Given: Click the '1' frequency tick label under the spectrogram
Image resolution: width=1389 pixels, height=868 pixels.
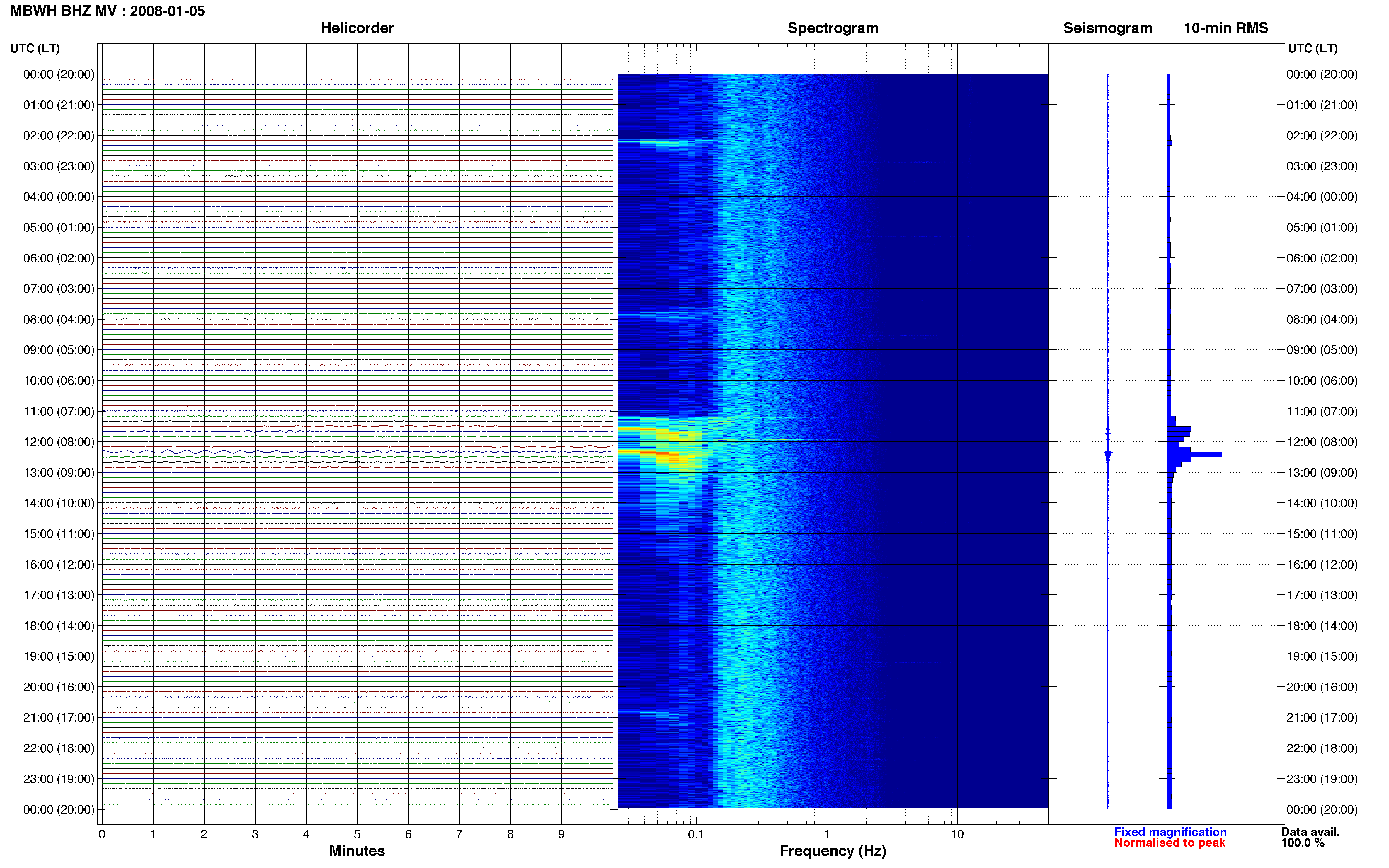Looking at the screenshot, I should point(826,834).
